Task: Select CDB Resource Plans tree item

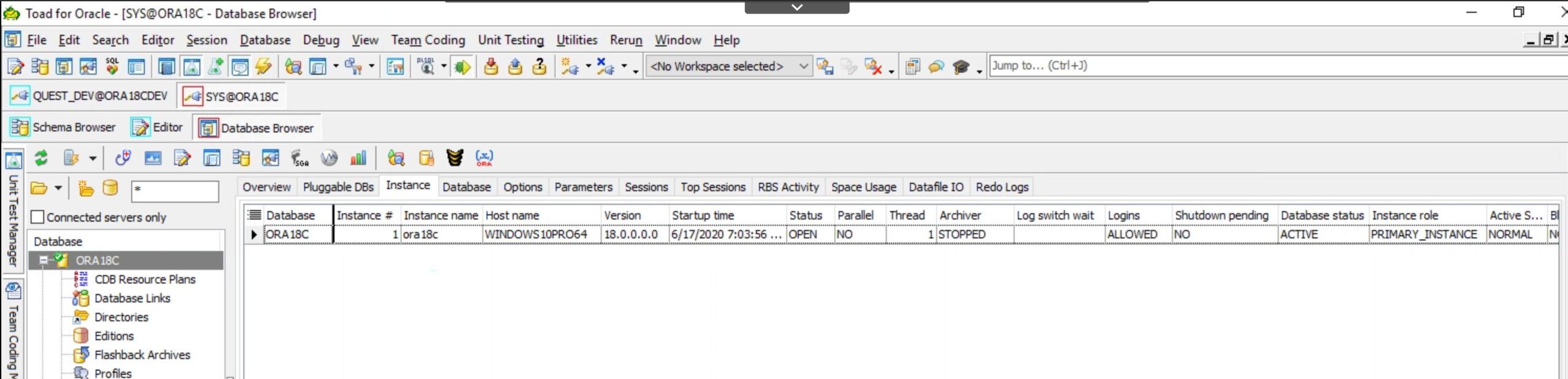Action: 145,279
